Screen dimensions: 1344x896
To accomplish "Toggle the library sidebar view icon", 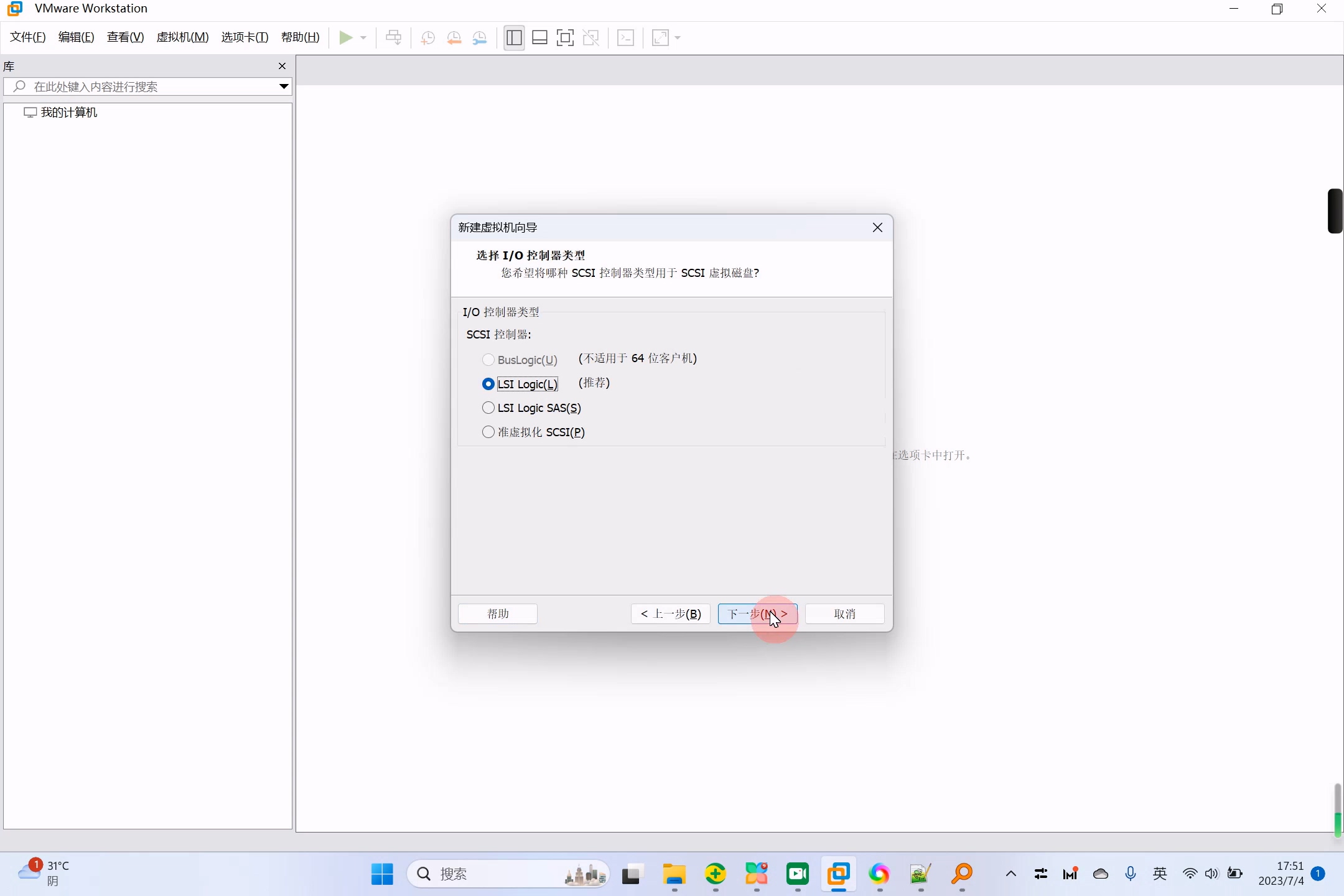I will click(514, 38).
